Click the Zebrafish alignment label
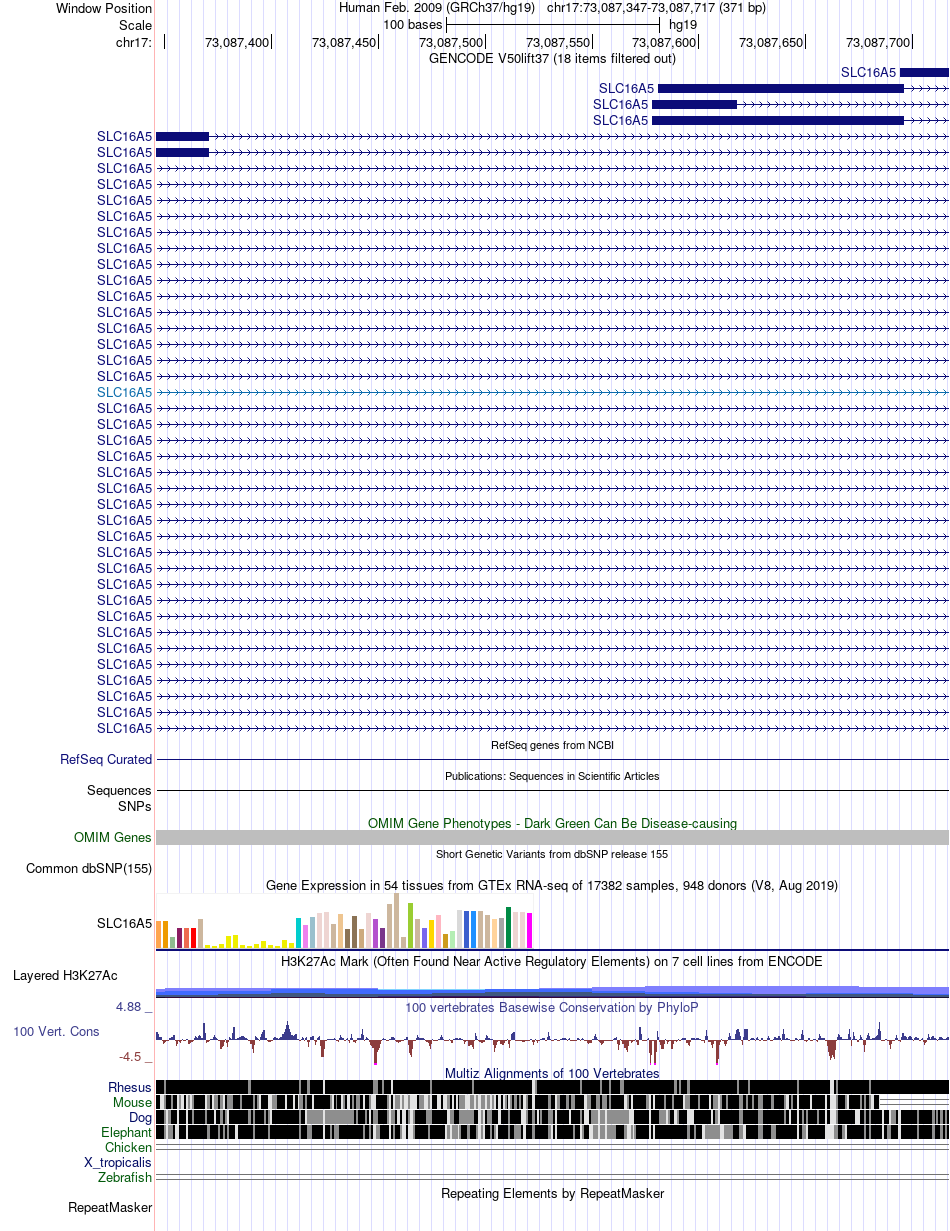 coord(125,1177)
